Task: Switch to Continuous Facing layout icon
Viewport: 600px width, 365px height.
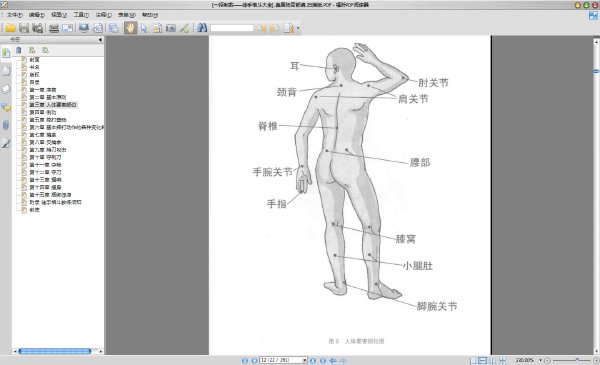Action: point(502,360)
